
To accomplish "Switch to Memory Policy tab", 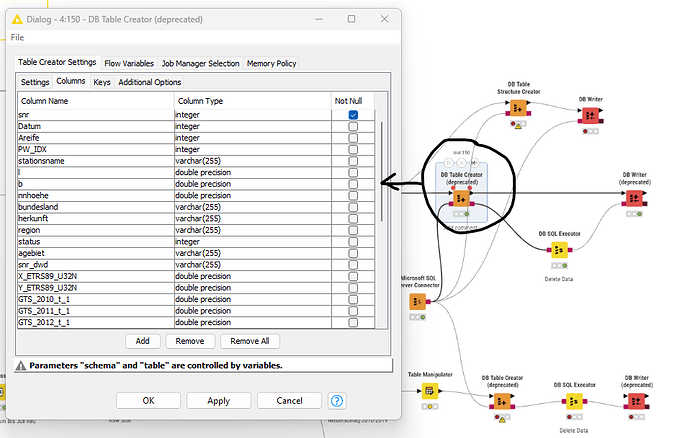I will tap(271, 63).
